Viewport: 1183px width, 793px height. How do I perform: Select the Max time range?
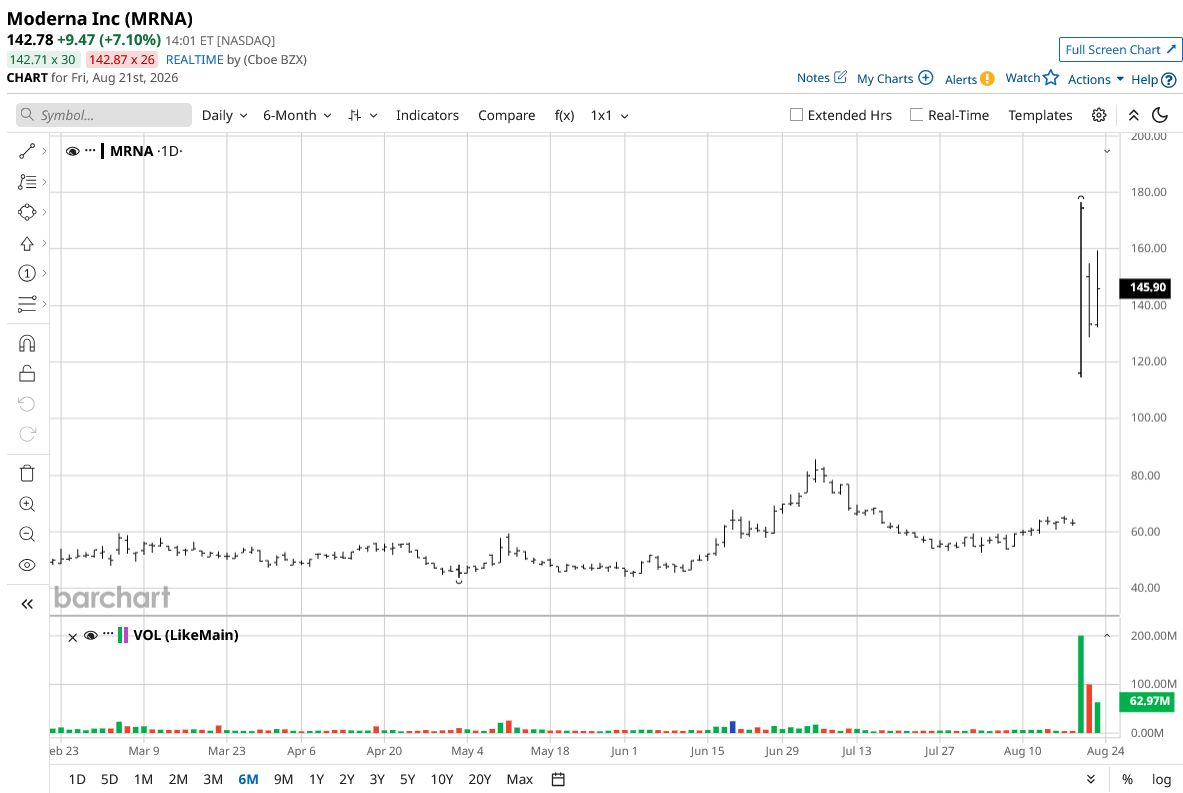click(520, 779)
